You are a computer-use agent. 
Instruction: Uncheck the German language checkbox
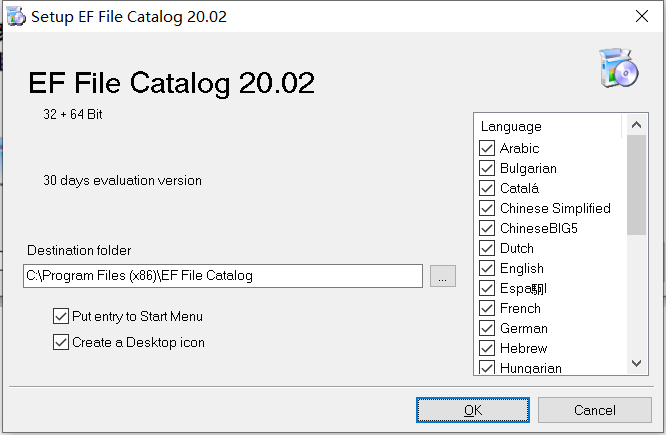pos(487,328)
